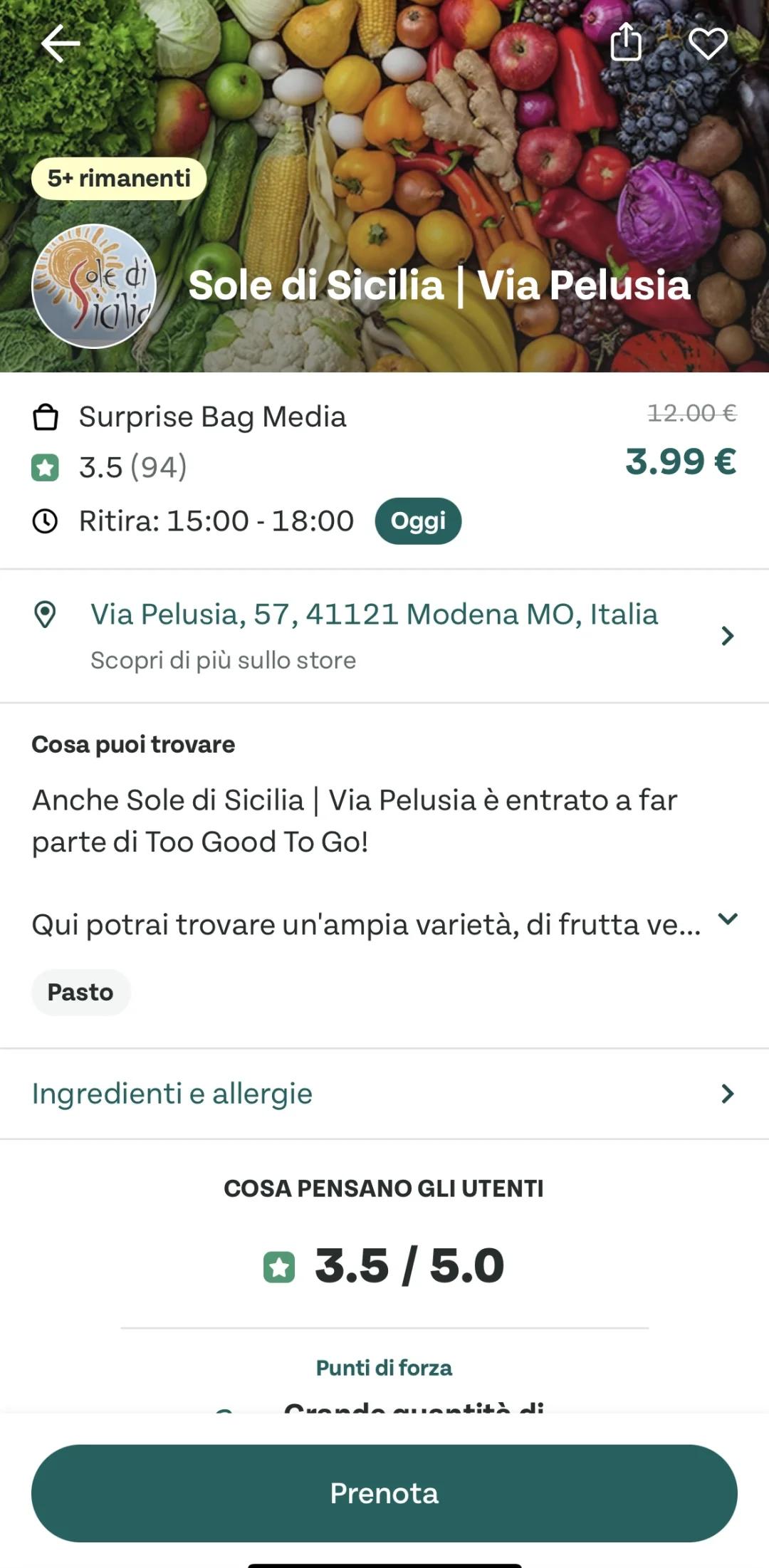Tap the Oggi badge
This screenshot has width=769, height=1568.
tap(418, 521)
